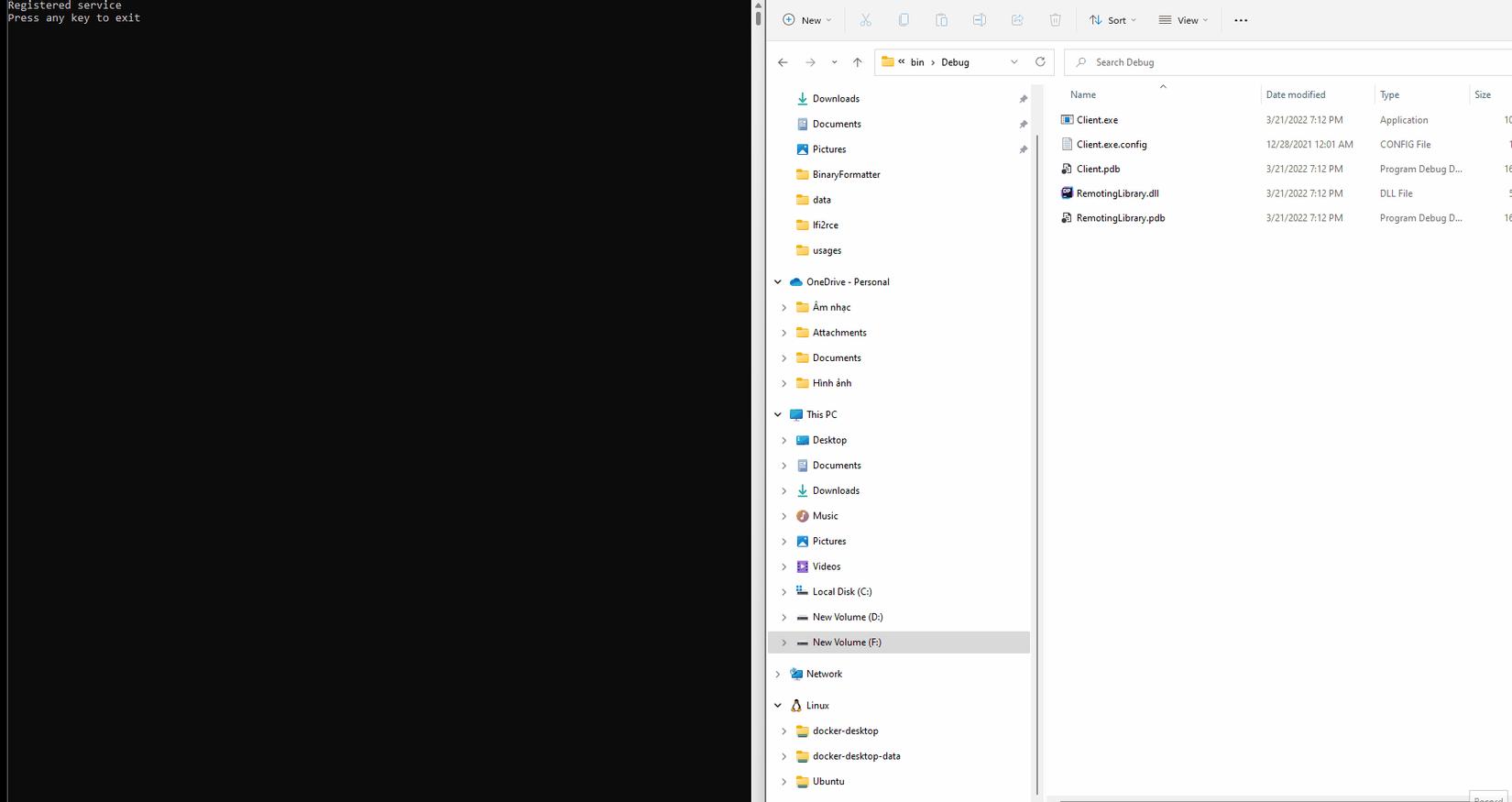This screenshot has height=802, width=1512.
Task: Go up one folder level
Action: pos(858,62)
